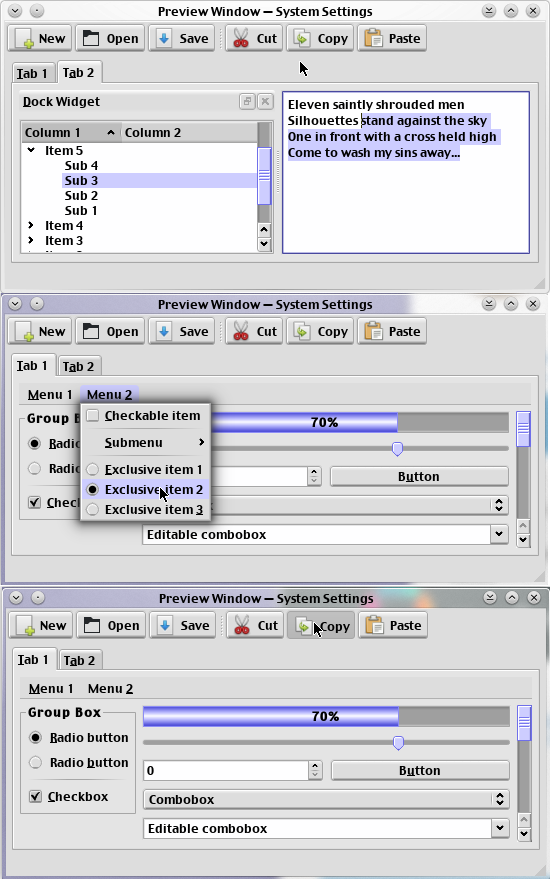Sort by the Column 2 header

click(x=190, y=132)
